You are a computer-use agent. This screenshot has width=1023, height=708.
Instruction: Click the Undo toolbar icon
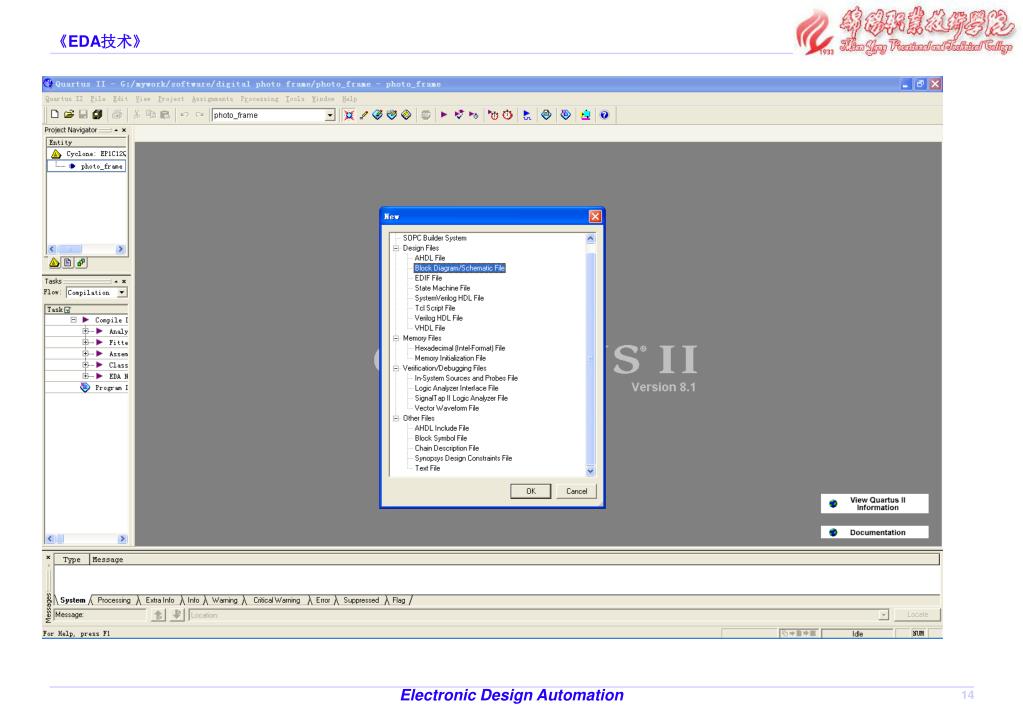click(185, 114)
